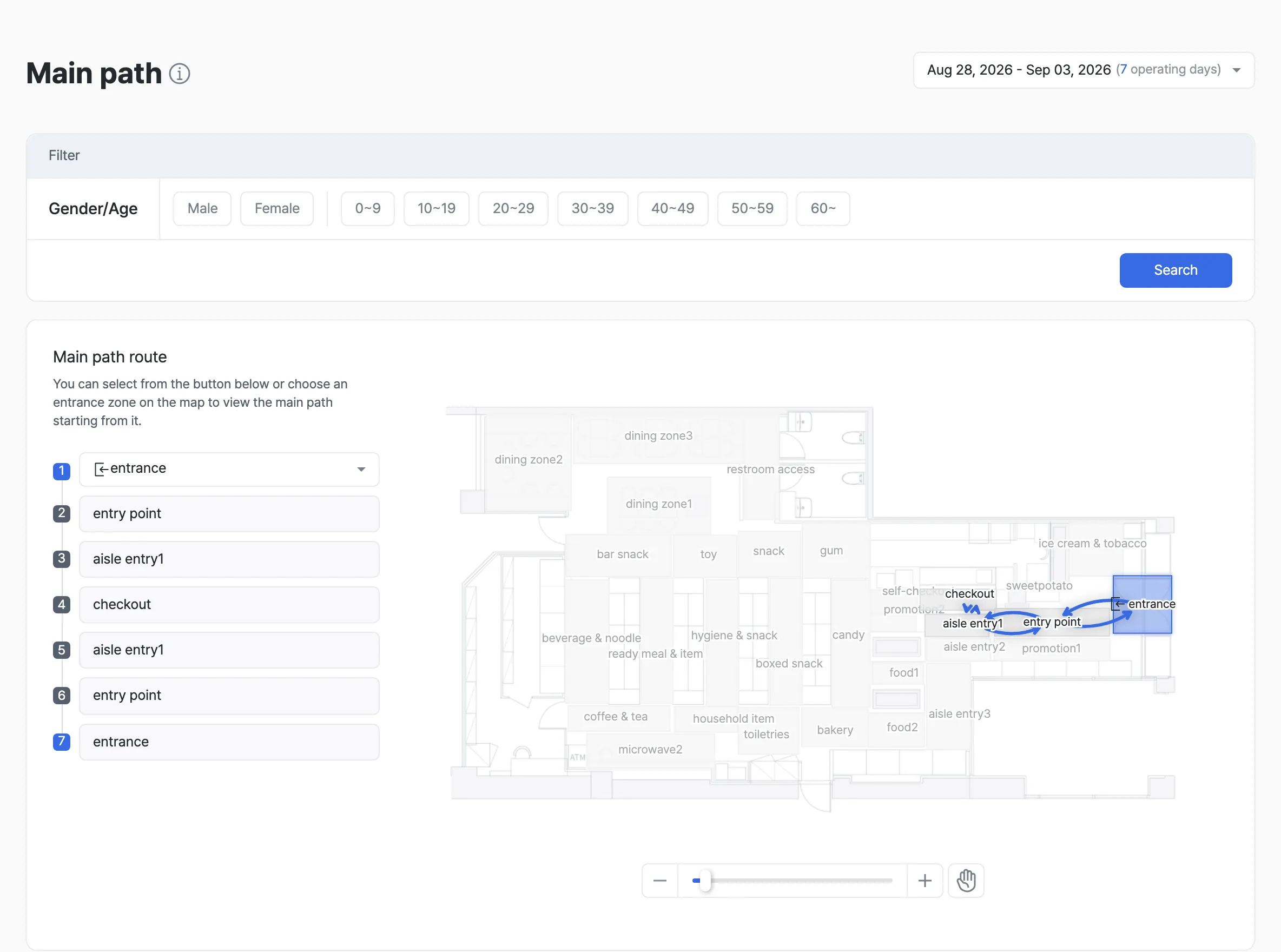Toggle the 10~19 age filter

pos(436,209)
